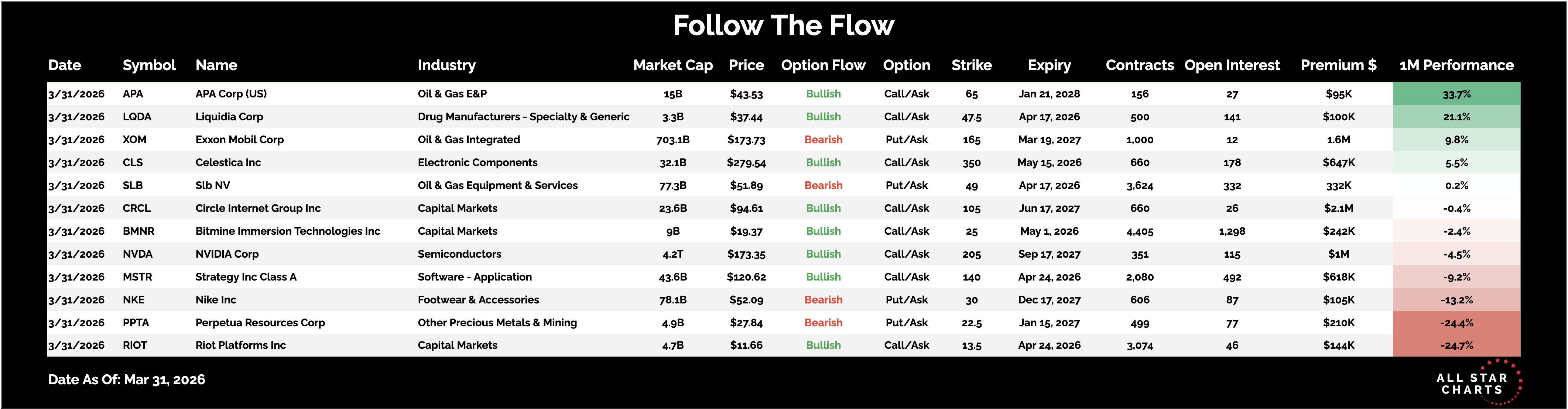Select the Perpetua Resources Corp name
The image size is (1568, 409).
click(x=260, y=323)
